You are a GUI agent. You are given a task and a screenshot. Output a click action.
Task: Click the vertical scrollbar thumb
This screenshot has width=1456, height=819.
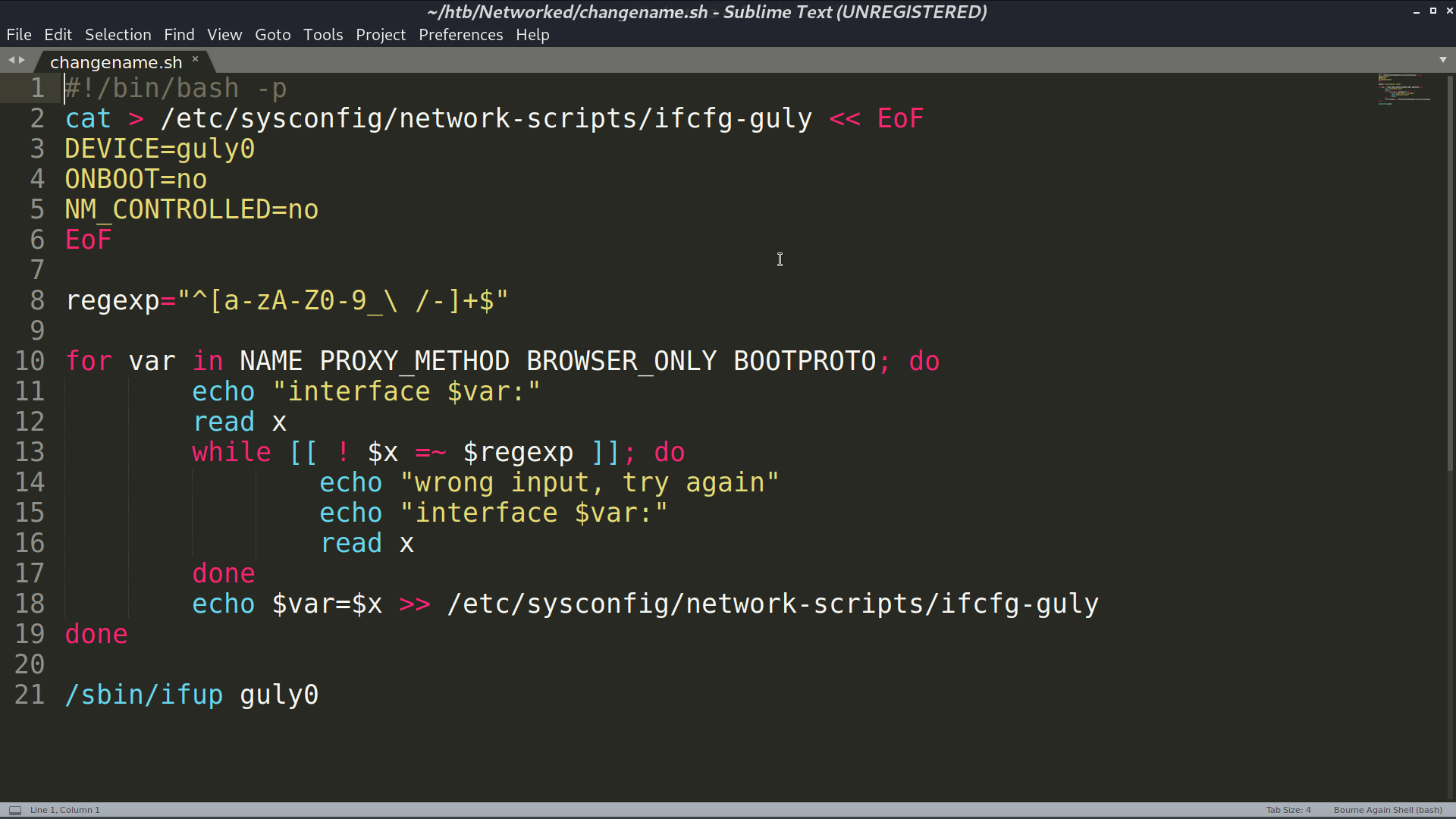[1450, 273]
